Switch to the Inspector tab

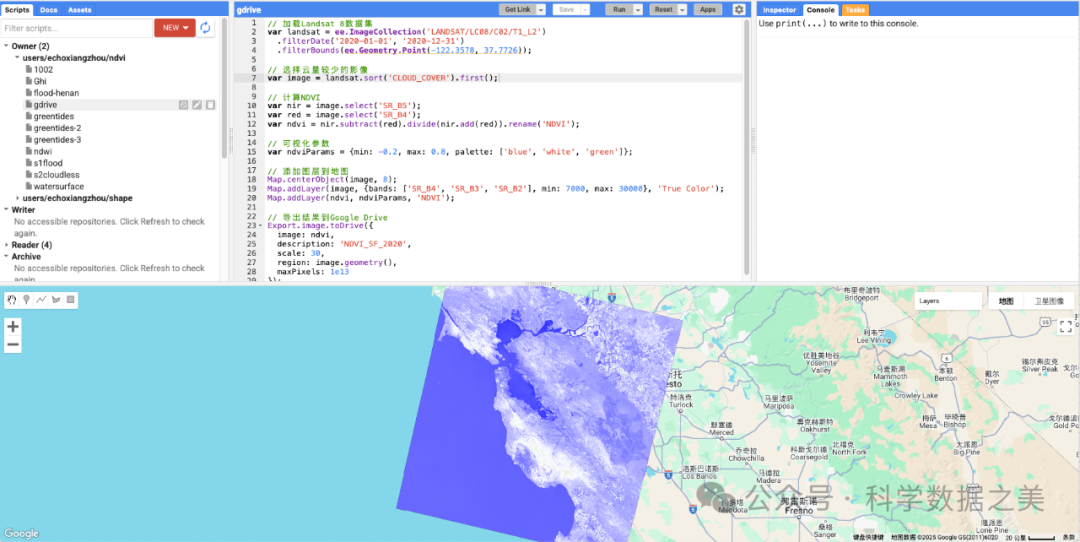[780, 10]
